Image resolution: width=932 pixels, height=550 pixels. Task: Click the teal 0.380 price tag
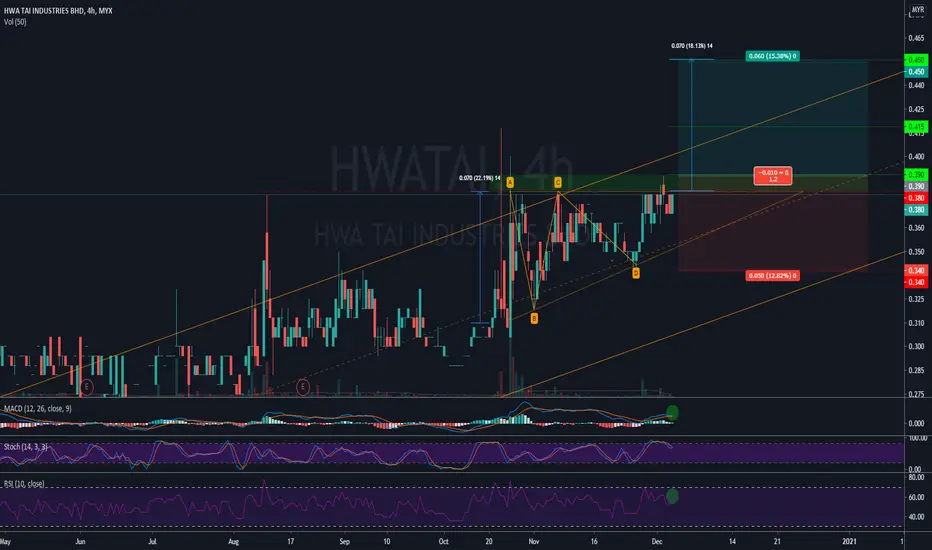916,210
